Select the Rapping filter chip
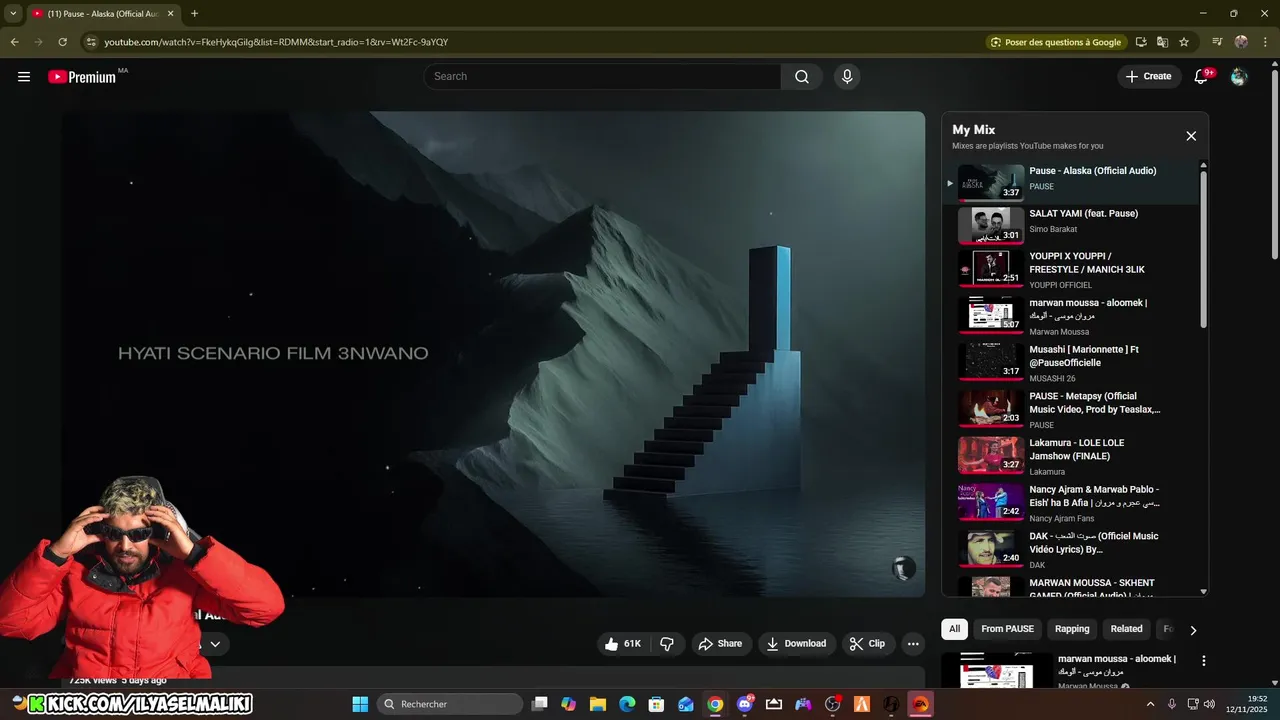Viewport: 1280px width, 720px height. coord(1072,629)
